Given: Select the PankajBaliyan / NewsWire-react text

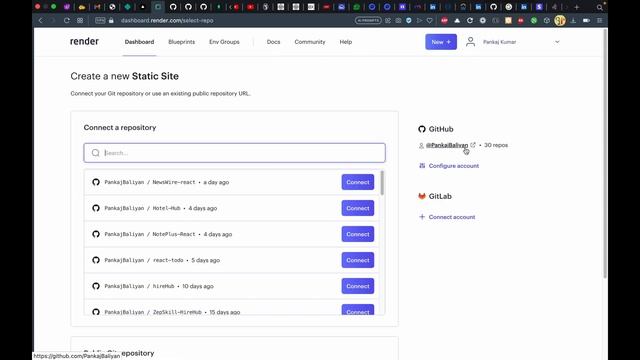Looking at the screenshot, I should click(150, 182).
